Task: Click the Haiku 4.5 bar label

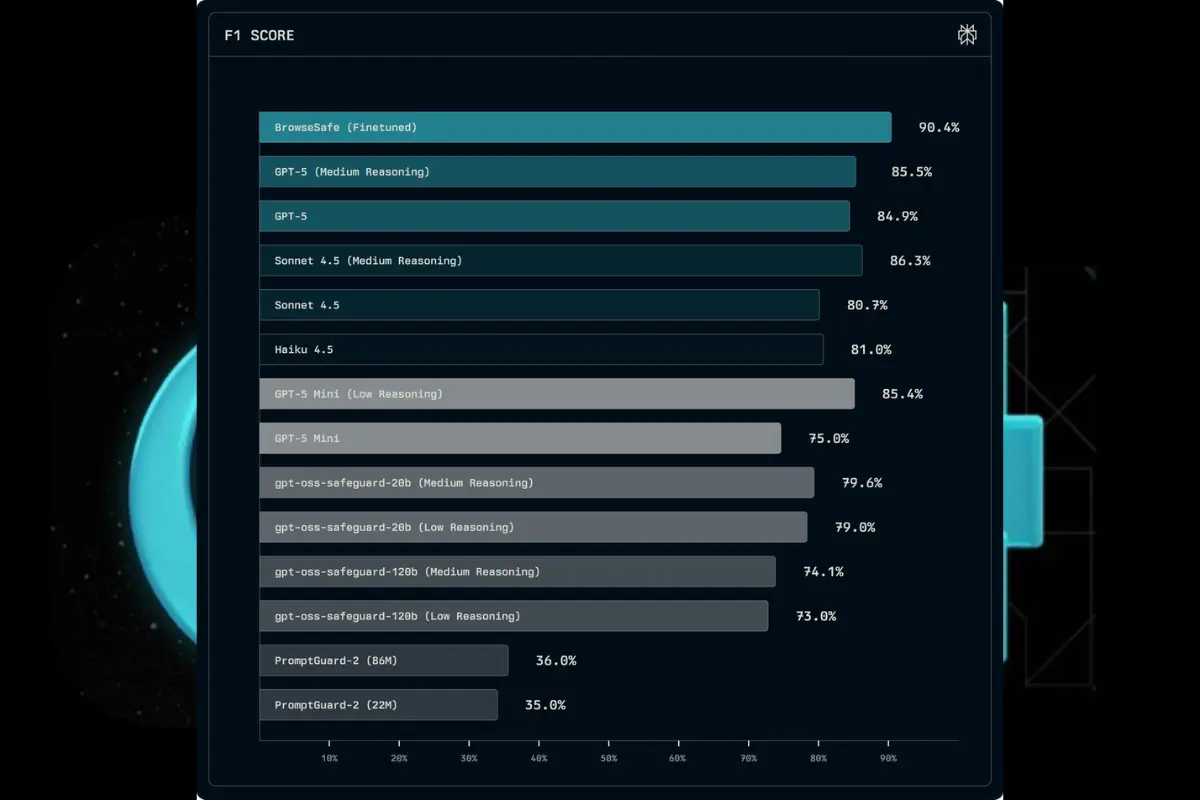Action: tap(304, 349)
